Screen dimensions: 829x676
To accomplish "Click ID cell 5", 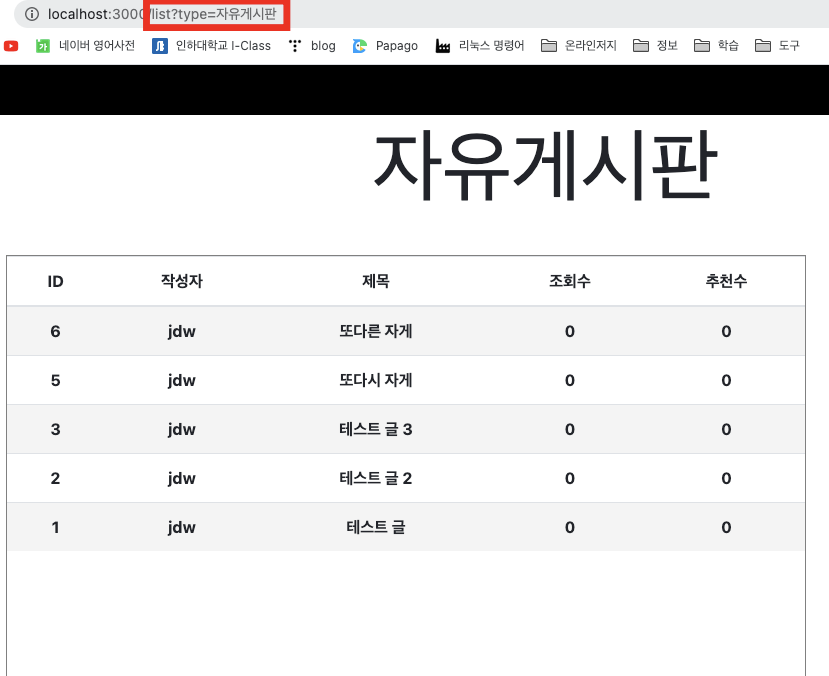I will 56,381.
